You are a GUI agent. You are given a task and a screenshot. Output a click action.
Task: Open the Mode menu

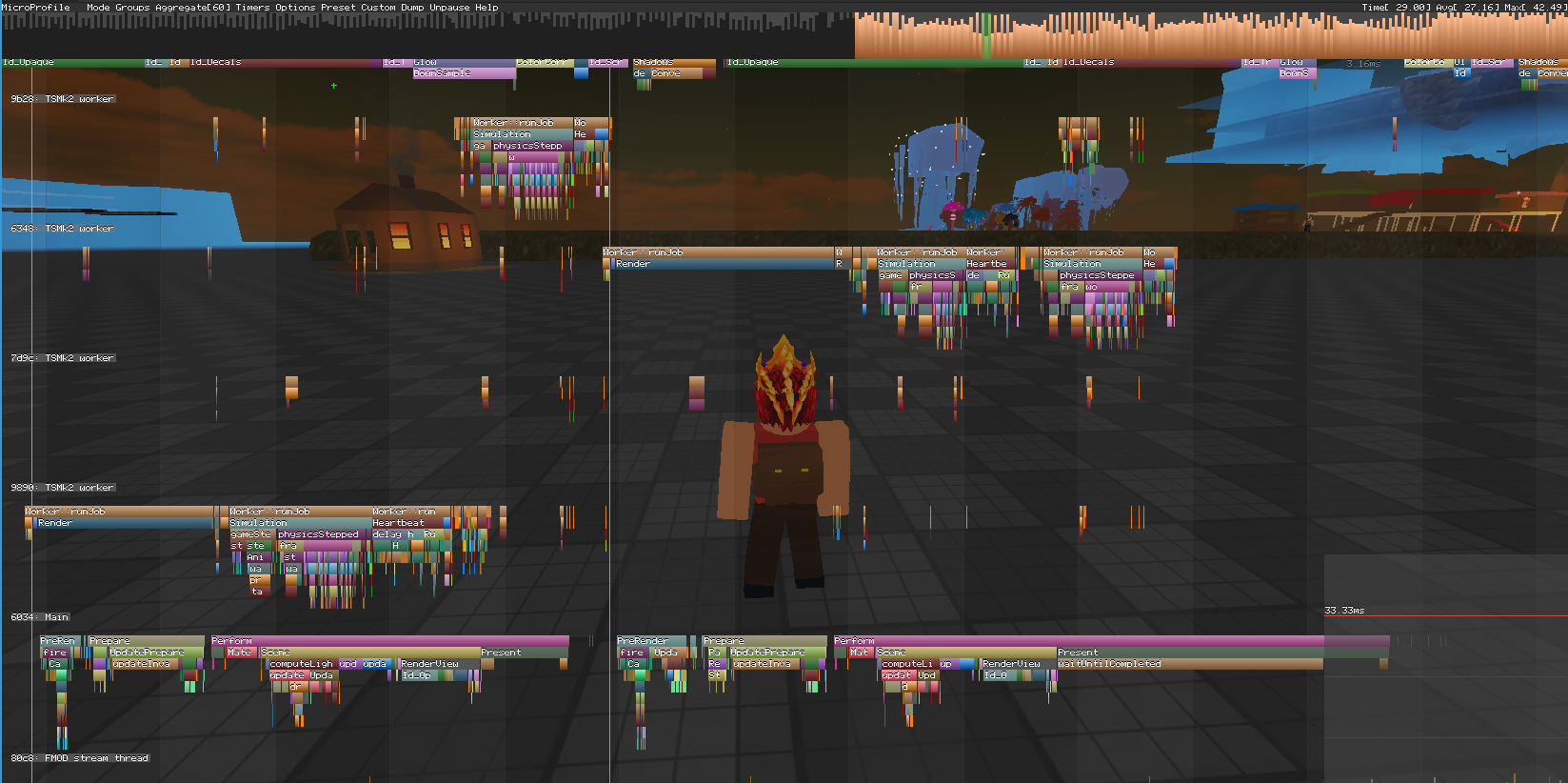pyautogui.click(x=98, y=7)
